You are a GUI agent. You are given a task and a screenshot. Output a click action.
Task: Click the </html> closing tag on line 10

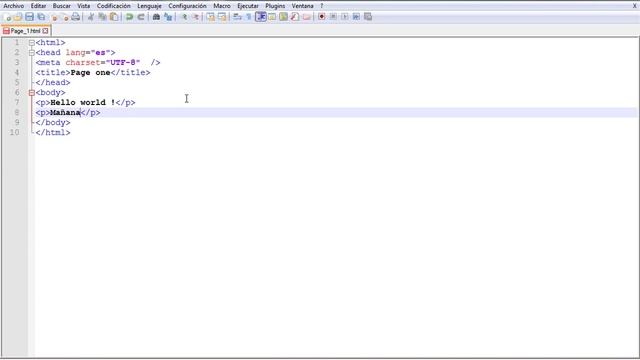click(53, 133)
